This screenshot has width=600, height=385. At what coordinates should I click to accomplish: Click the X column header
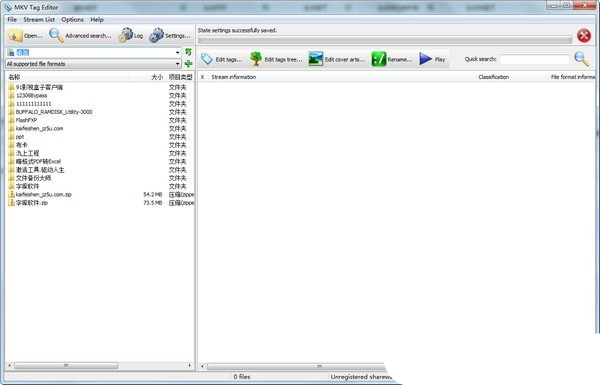click(202, 77)
